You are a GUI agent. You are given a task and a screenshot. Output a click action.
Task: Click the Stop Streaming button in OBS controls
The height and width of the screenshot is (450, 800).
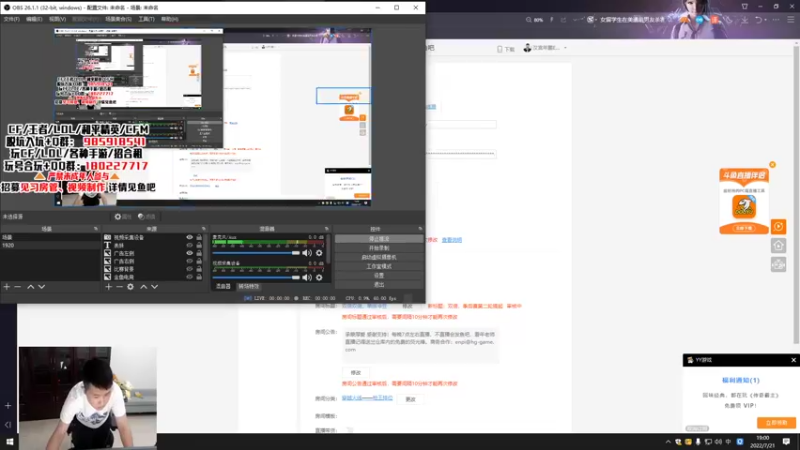click(379, 239)
